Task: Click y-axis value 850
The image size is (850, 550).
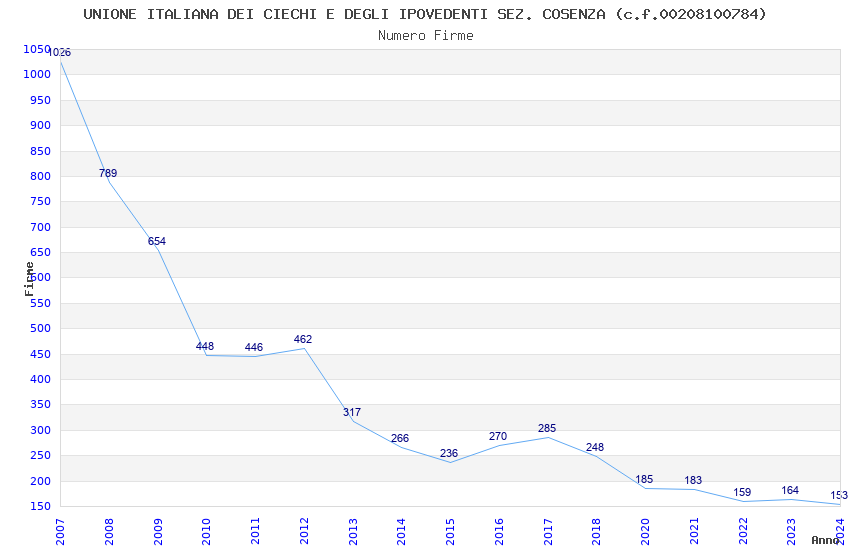Action: pos(40,151)
